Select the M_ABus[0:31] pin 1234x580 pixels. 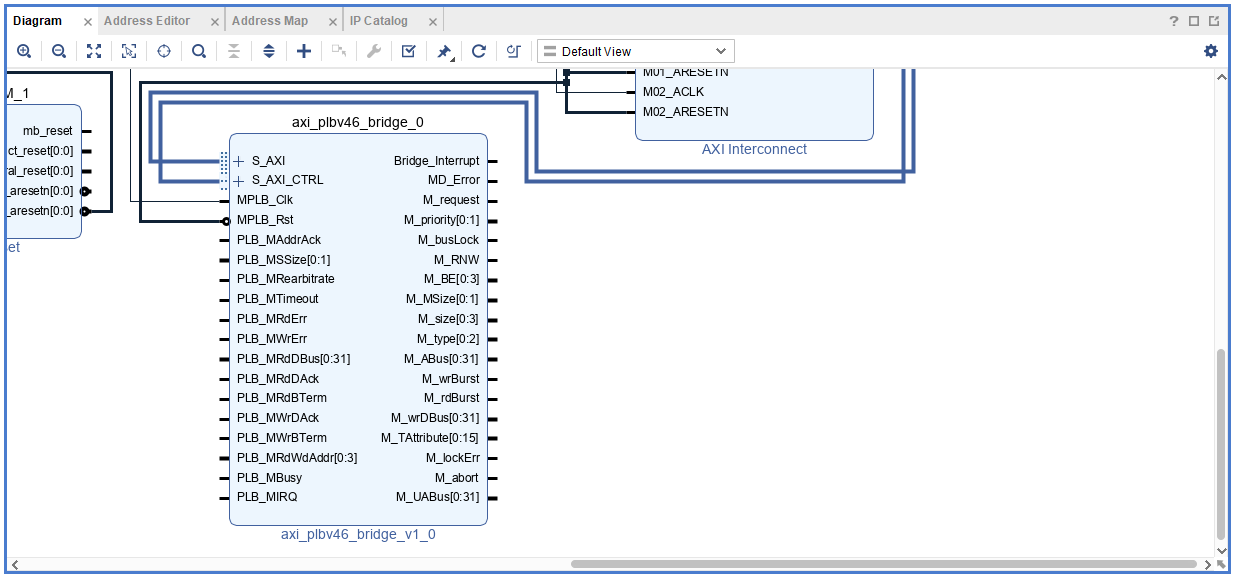(441, 358)
